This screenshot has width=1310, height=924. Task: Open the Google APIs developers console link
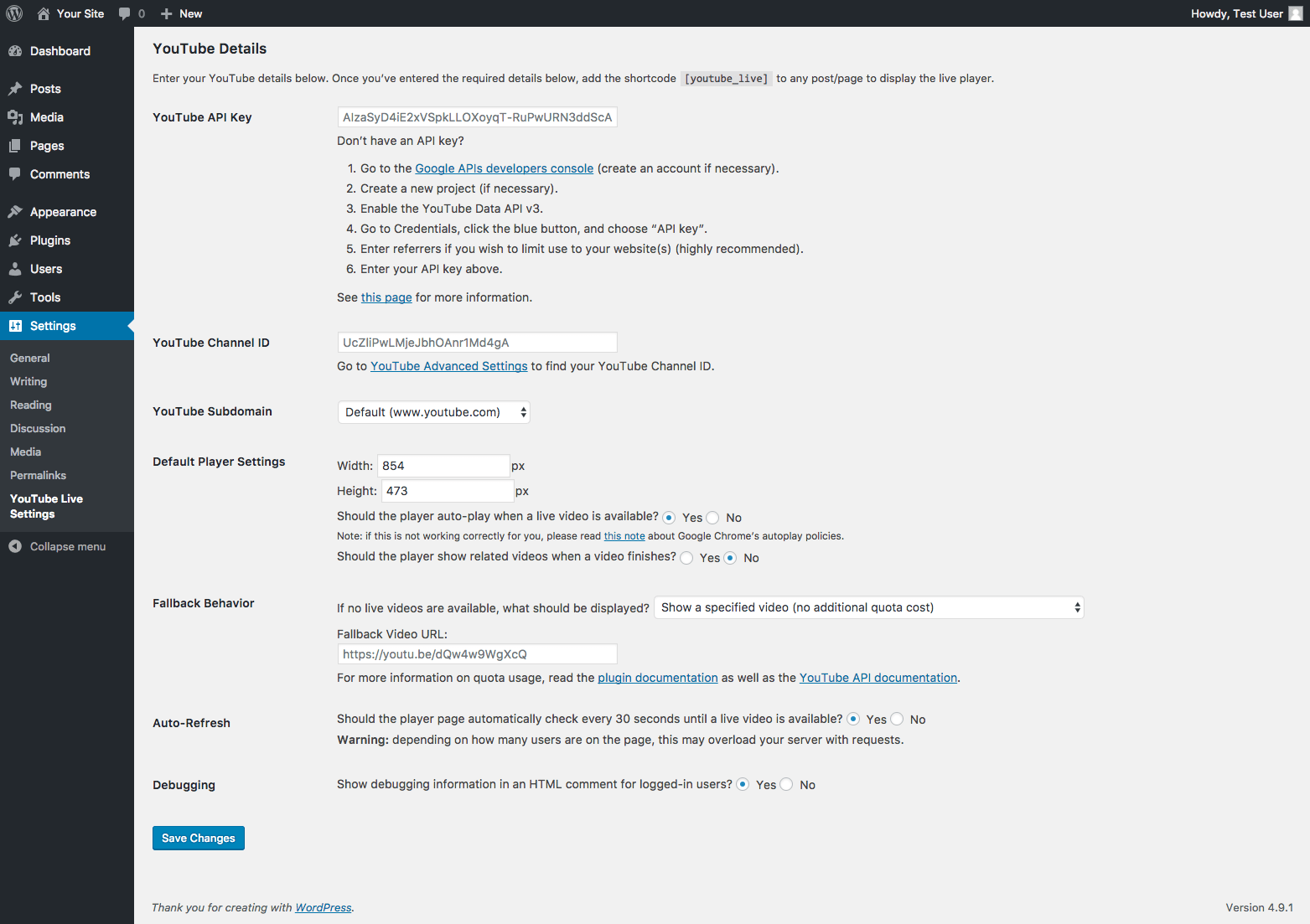[x=504, y=168]
